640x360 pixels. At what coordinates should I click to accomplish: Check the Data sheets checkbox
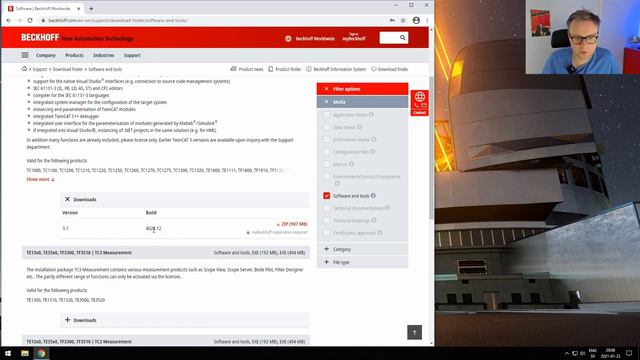point(327,127)
